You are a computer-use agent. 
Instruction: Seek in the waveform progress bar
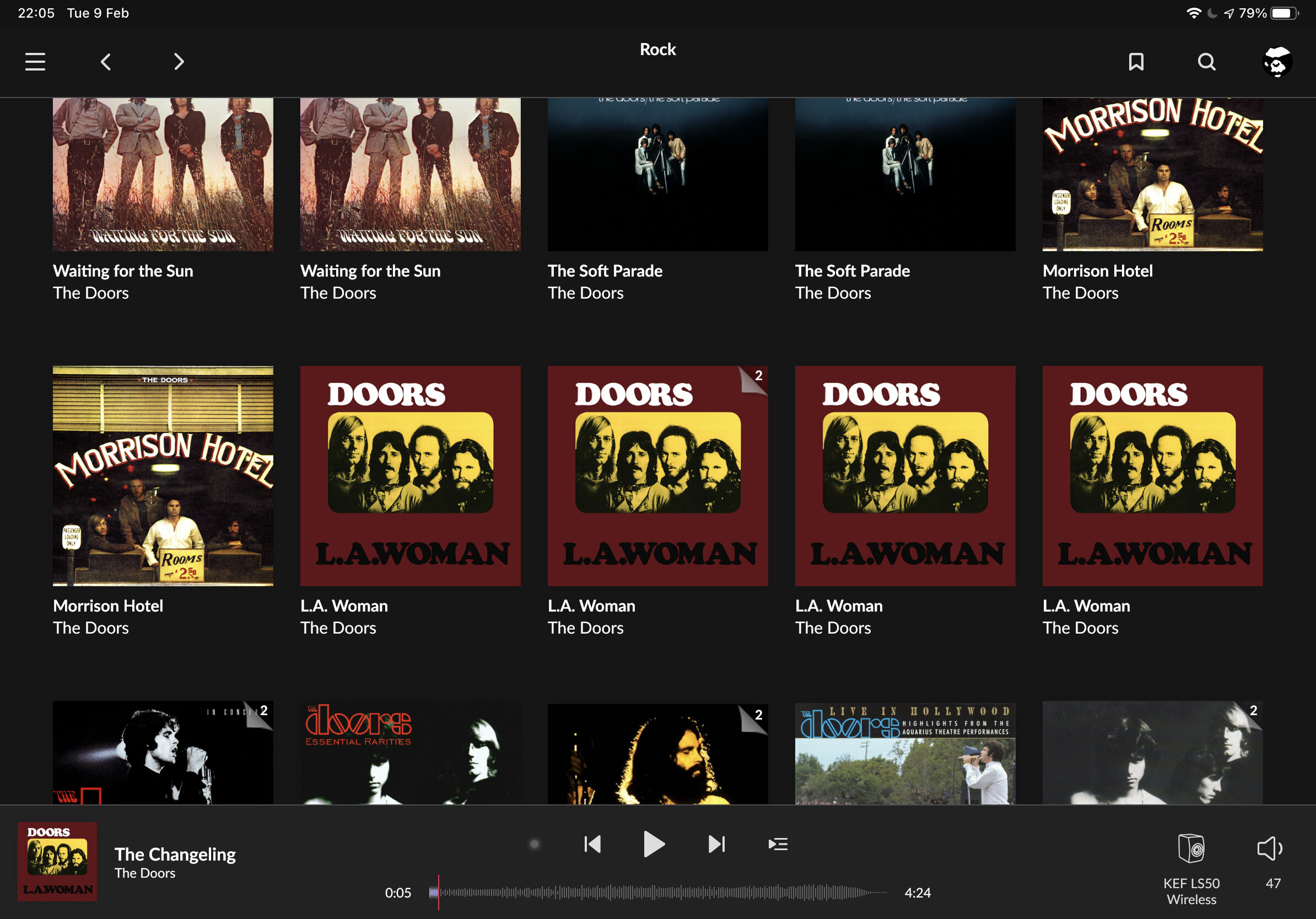pyautogui.click(x=657, y=892)
